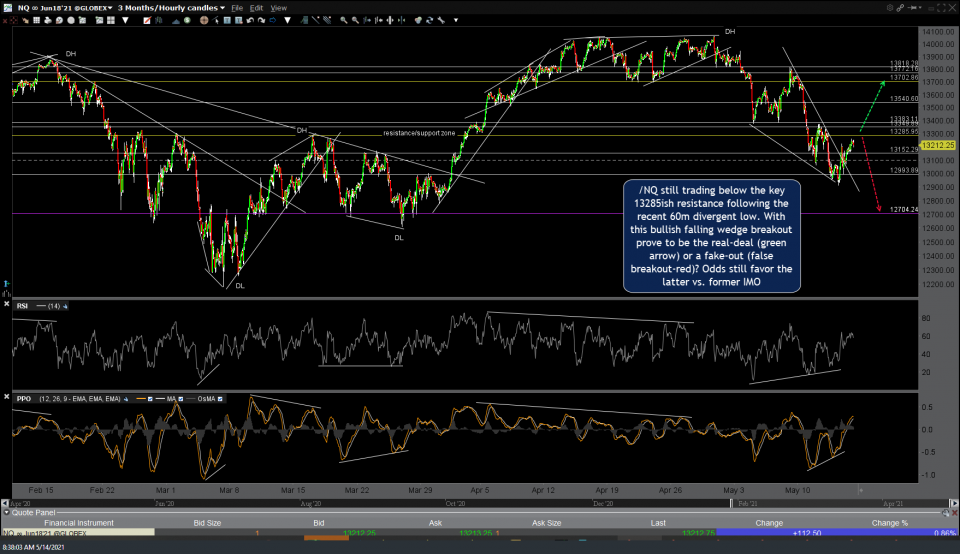The image size is (960, 554).
Task: Click the Last column header
Action: point(658,523)
